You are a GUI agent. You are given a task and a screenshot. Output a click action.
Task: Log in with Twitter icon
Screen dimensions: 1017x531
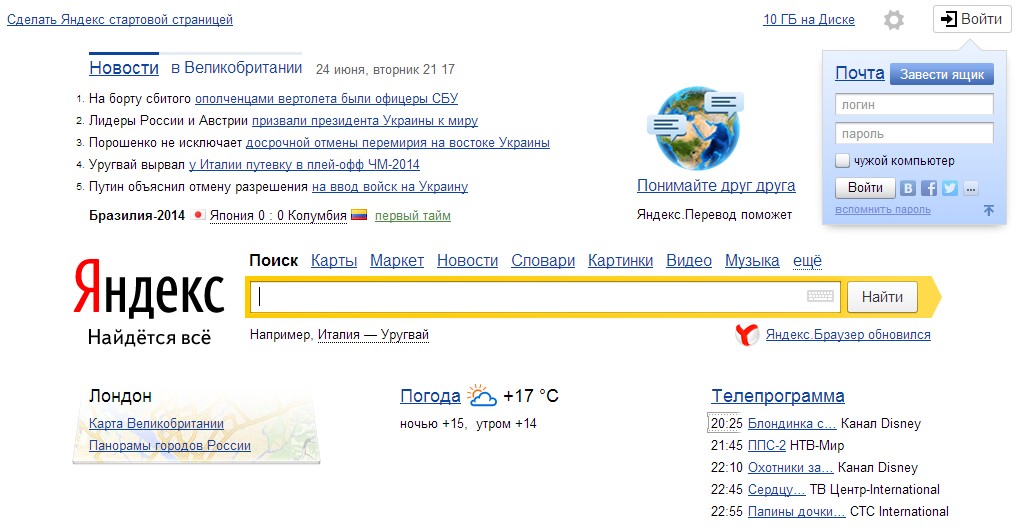(950, 188)
